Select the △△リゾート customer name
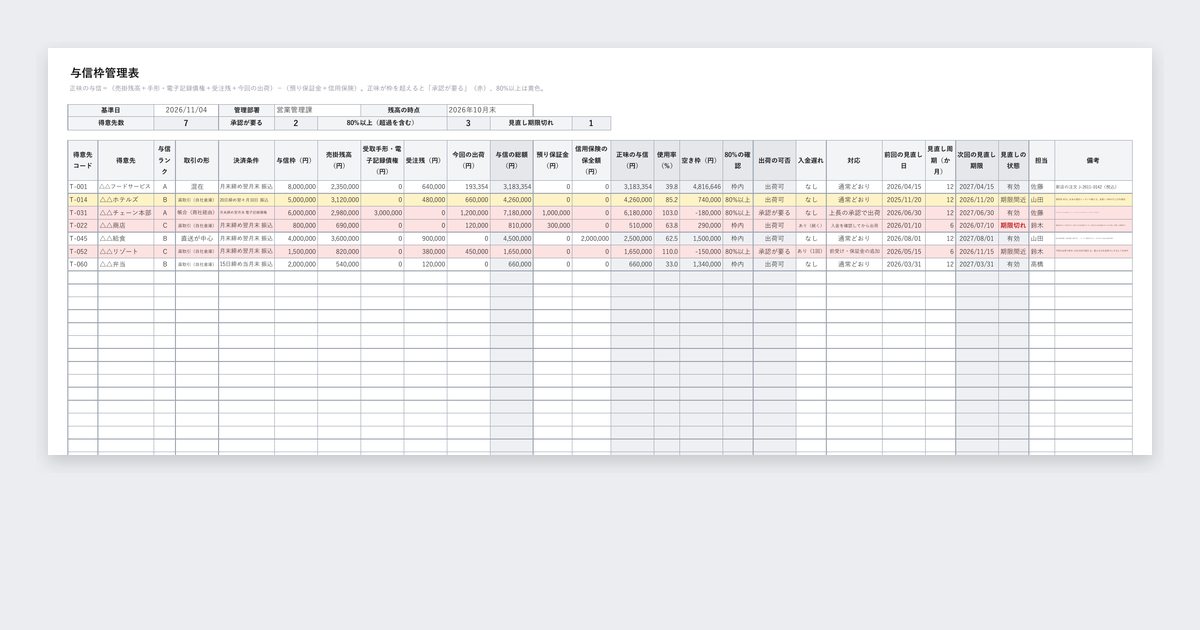1200x630 pixels. click(126, 252)
